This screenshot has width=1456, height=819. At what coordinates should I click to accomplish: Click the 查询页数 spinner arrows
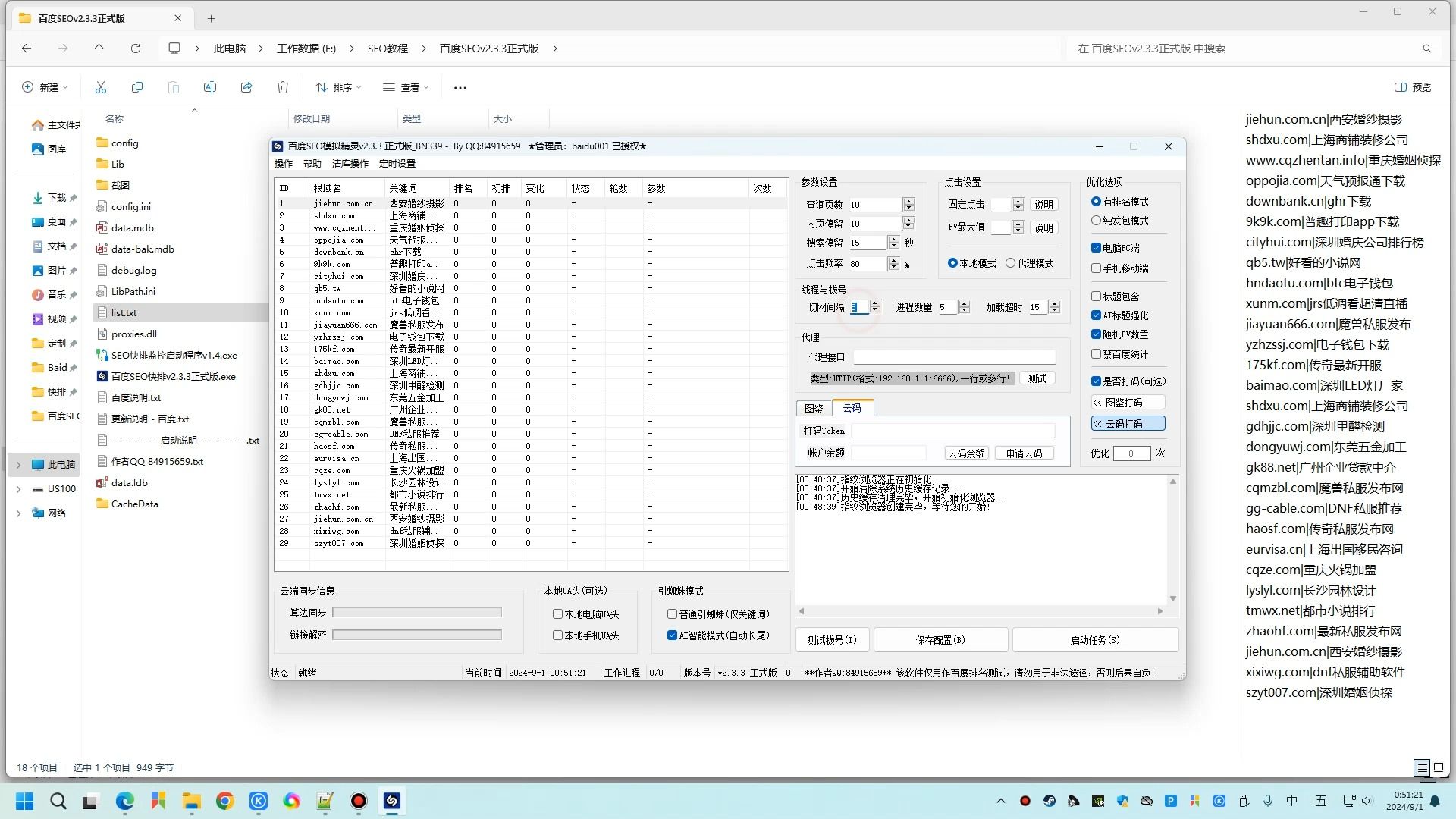pyautogui.click(x=908, y=205)
